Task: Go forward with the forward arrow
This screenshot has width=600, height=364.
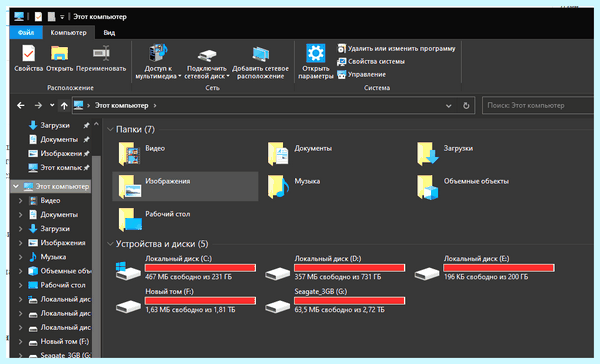Action: 38,105
